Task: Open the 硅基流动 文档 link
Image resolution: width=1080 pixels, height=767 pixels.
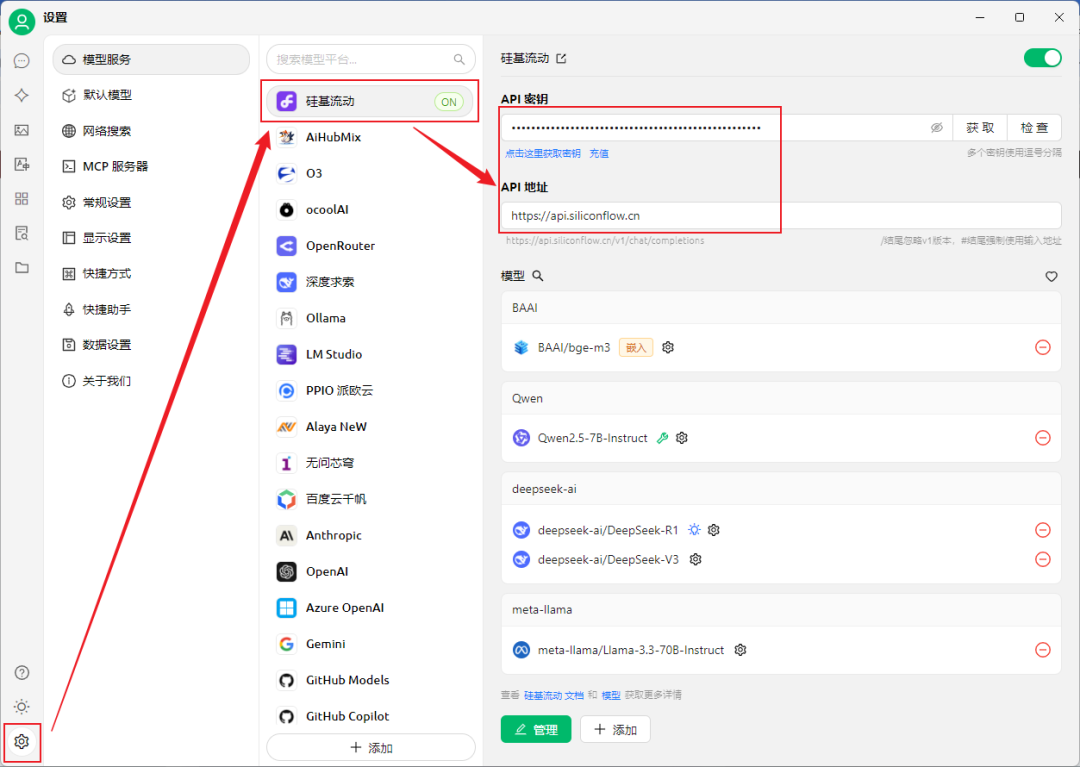Action: coord(554,695)
